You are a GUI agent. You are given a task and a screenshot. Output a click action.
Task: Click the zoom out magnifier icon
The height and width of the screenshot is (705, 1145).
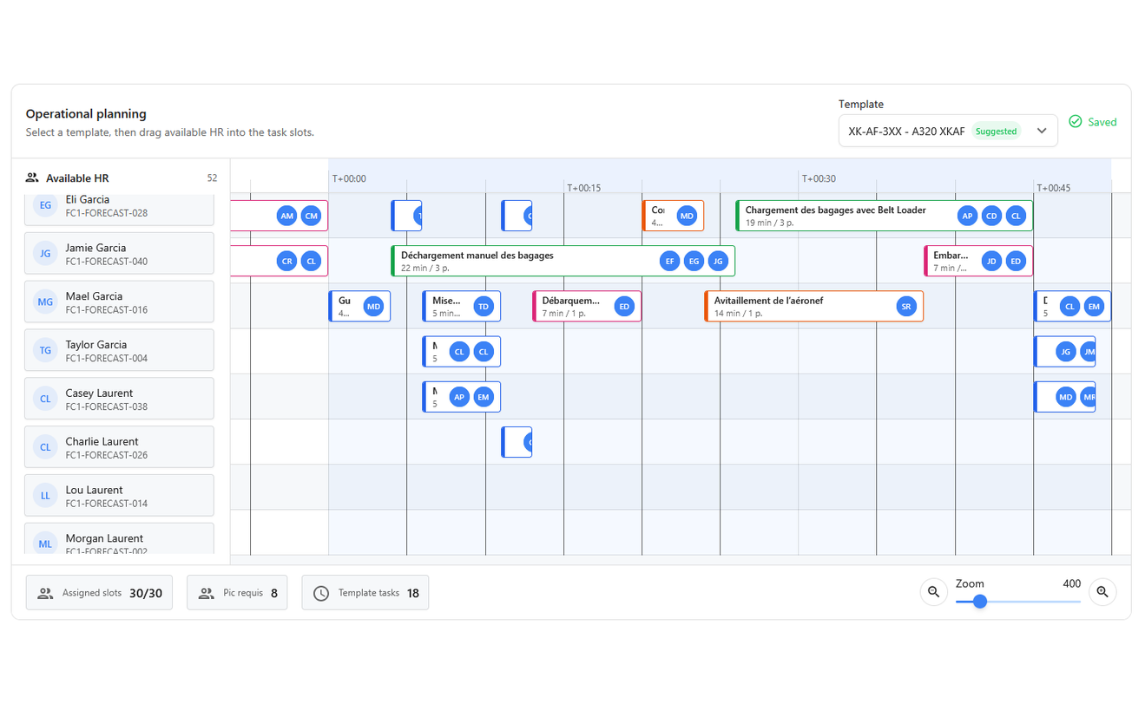click(933, 592)
